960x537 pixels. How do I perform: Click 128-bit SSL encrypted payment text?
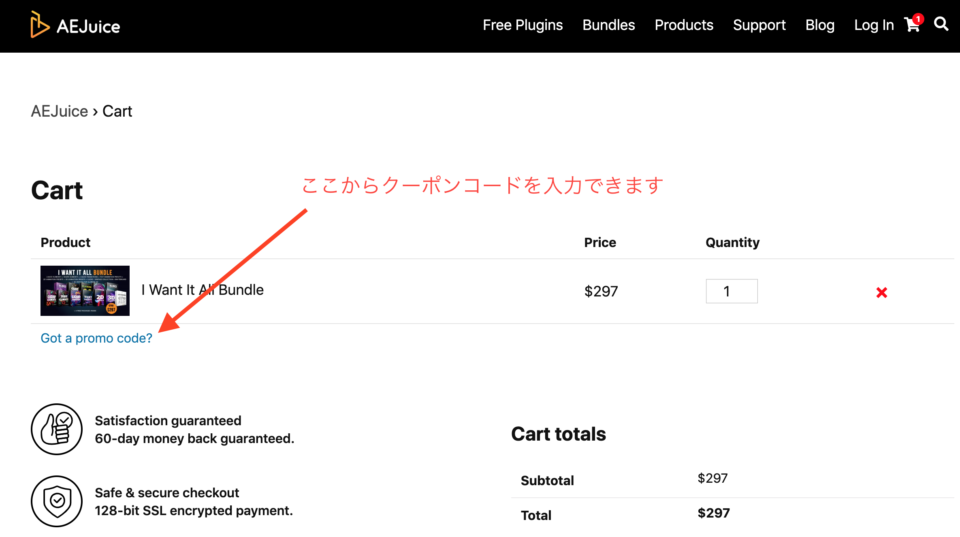(x=193, y=511)
